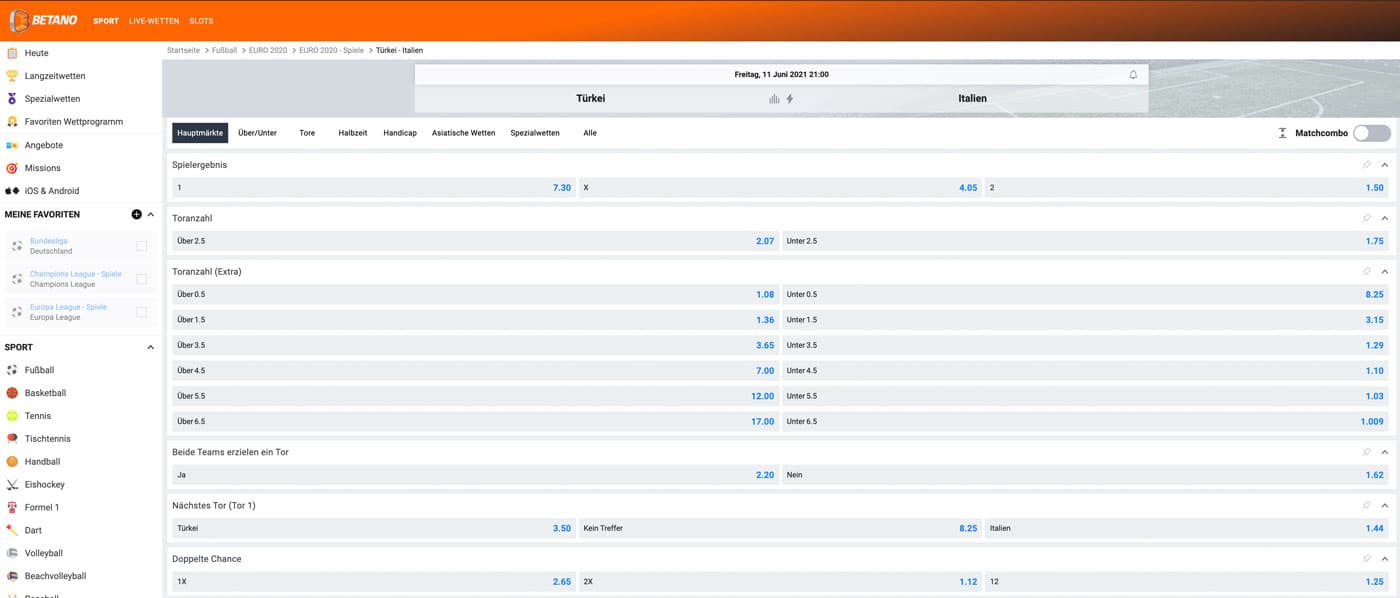Viewport: 1400px width, 598px height.
Task: Select Basketball in the sport list
Action: tap(45, 393)
